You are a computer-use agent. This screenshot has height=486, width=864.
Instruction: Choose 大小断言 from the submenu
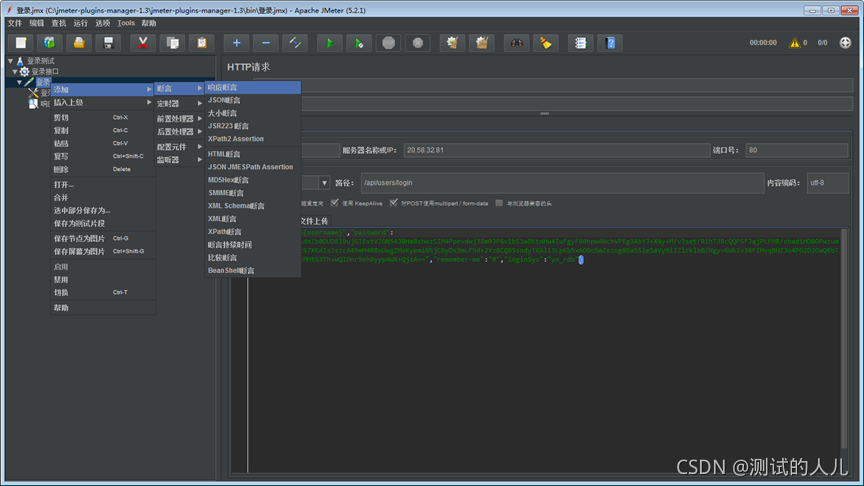coord(253,113)
